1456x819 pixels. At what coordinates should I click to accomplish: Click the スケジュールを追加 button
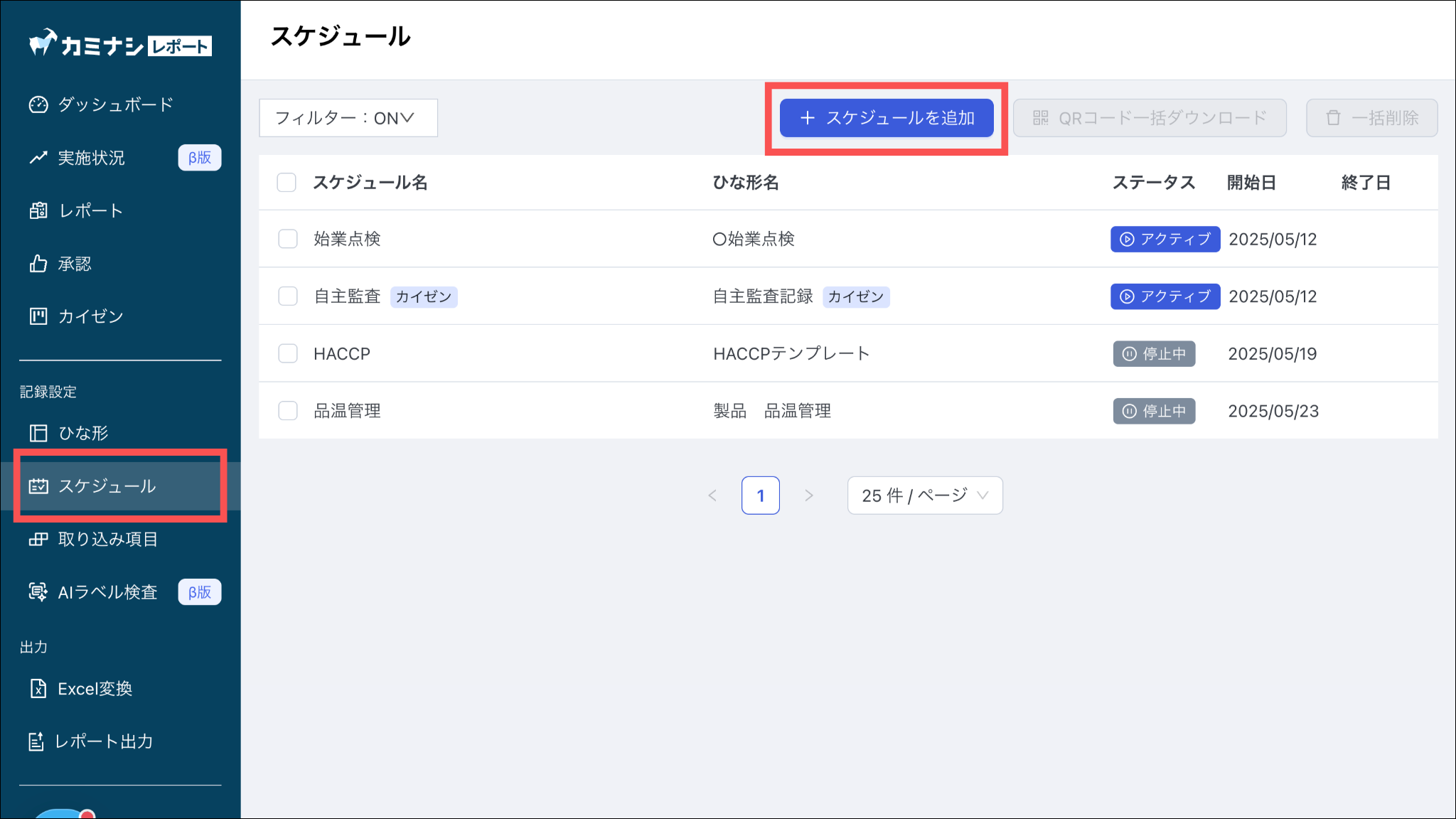pos(887,118)
